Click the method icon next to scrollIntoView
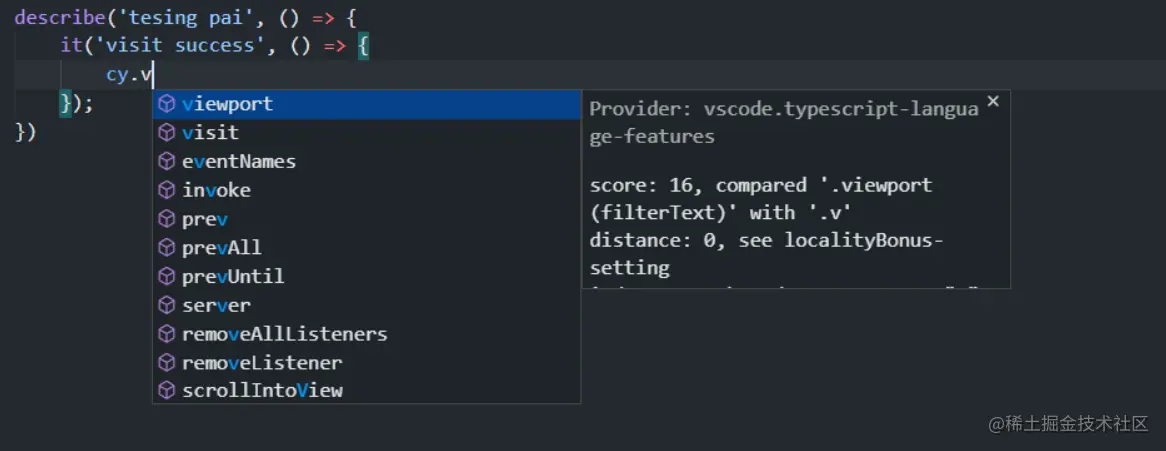 [x=167, y=391]
